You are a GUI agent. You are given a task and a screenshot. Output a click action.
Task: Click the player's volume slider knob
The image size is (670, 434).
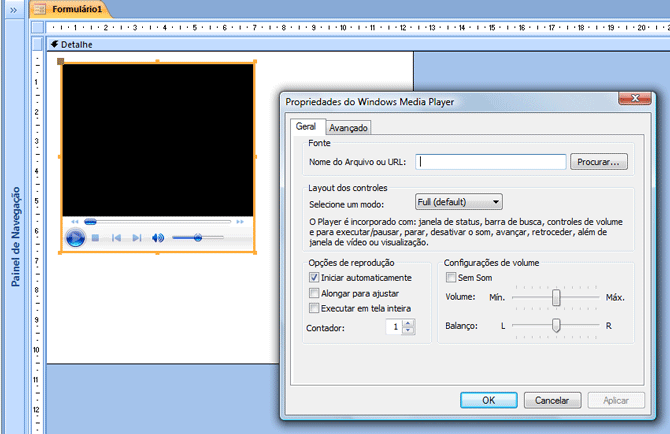click(x=197, y=238)
